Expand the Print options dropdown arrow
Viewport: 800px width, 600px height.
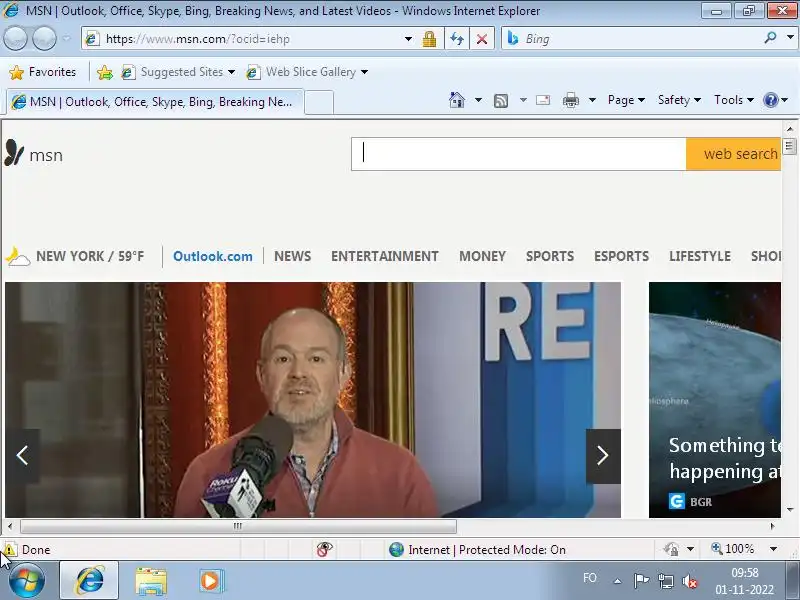pyautogui.click(x=592, y=100)
